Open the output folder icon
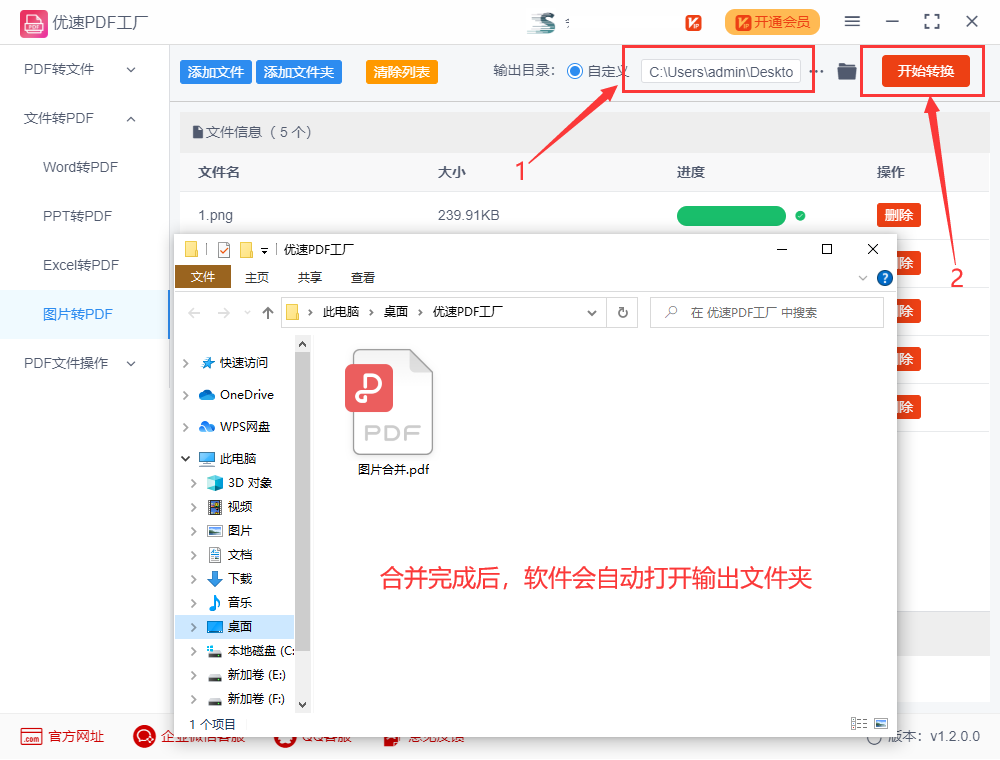Viewport: 1000px width, 760px height. pos(846,71)
